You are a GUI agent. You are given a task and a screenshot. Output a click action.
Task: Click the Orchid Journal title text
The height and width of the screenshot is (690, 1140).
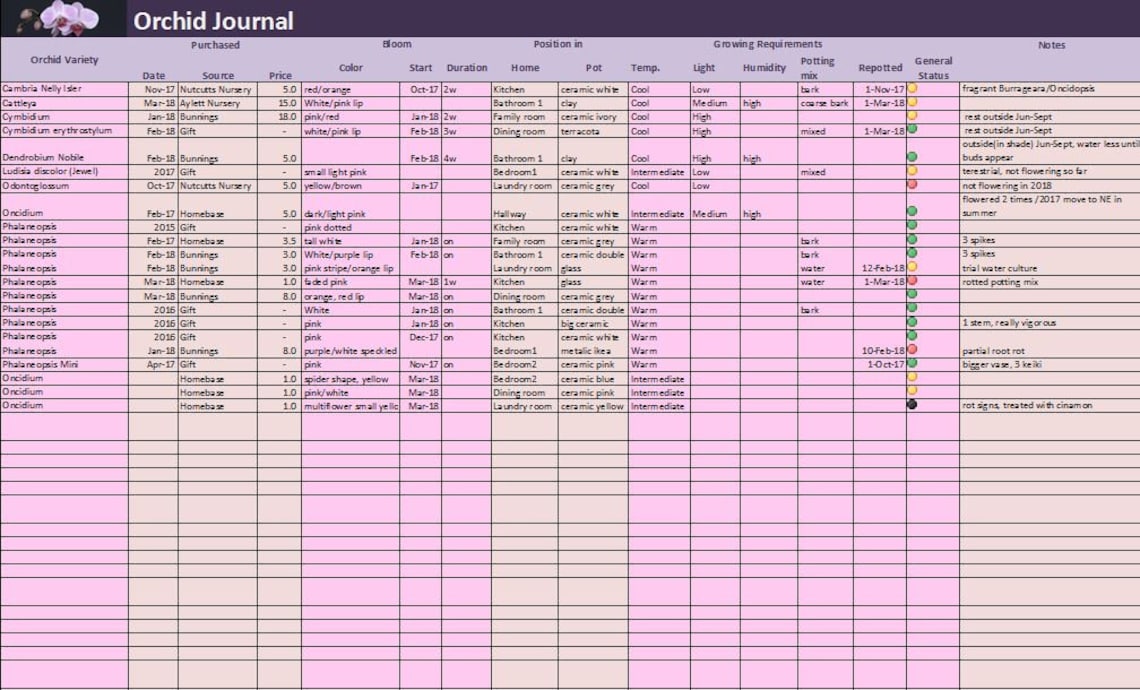(x=213, y=19)
